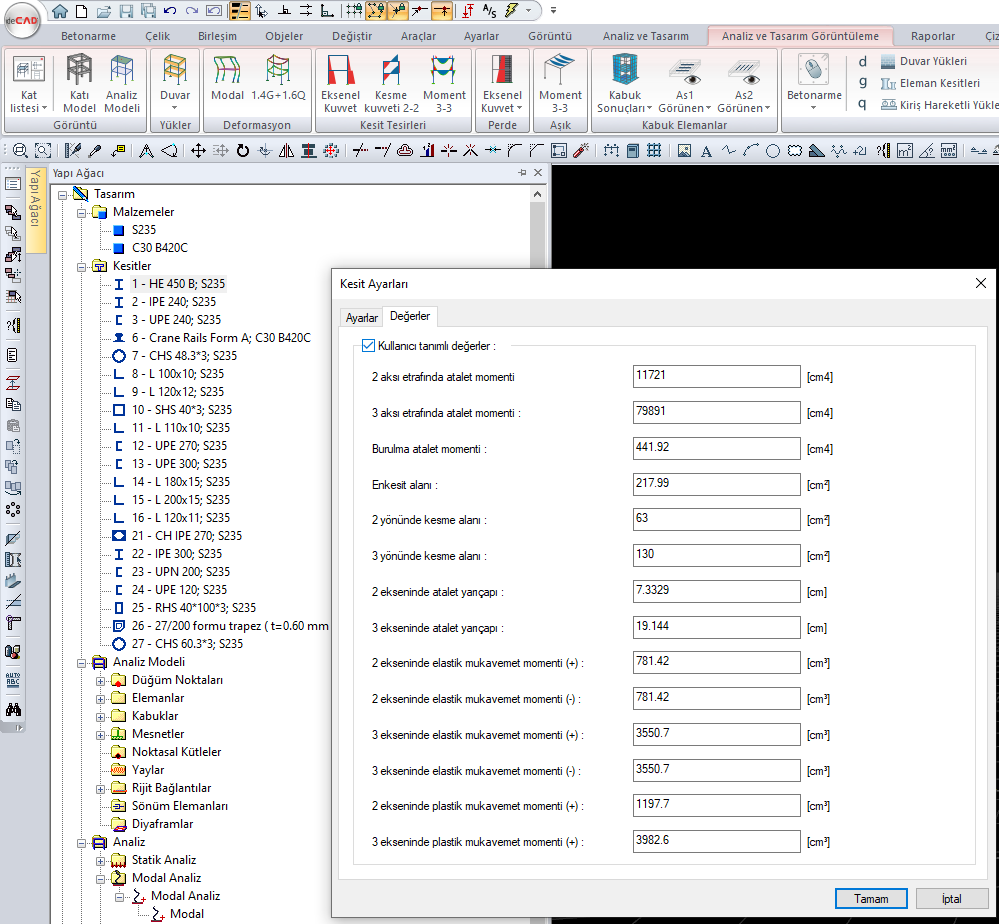999x924 pixels.
Task: Create a new blank document
Action: (81, 11)
